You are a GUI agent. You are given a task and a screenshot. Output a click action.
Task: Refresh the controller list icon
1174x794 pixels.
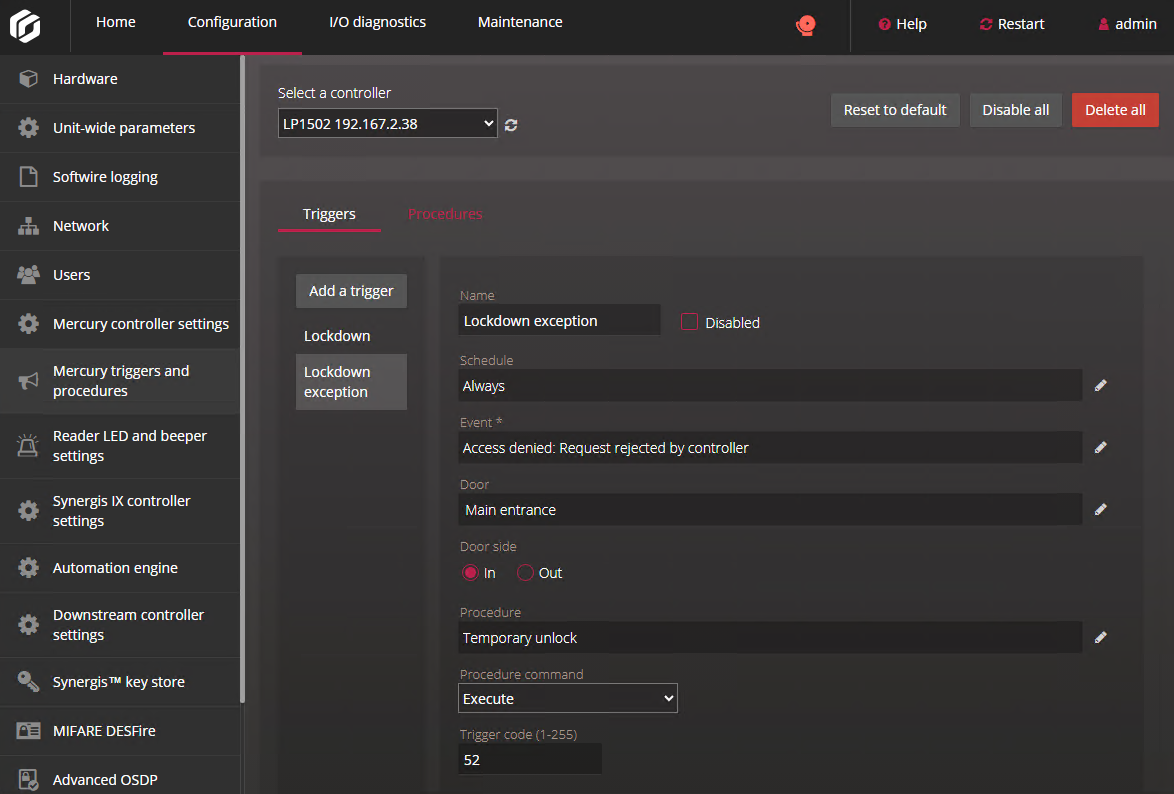511,125
